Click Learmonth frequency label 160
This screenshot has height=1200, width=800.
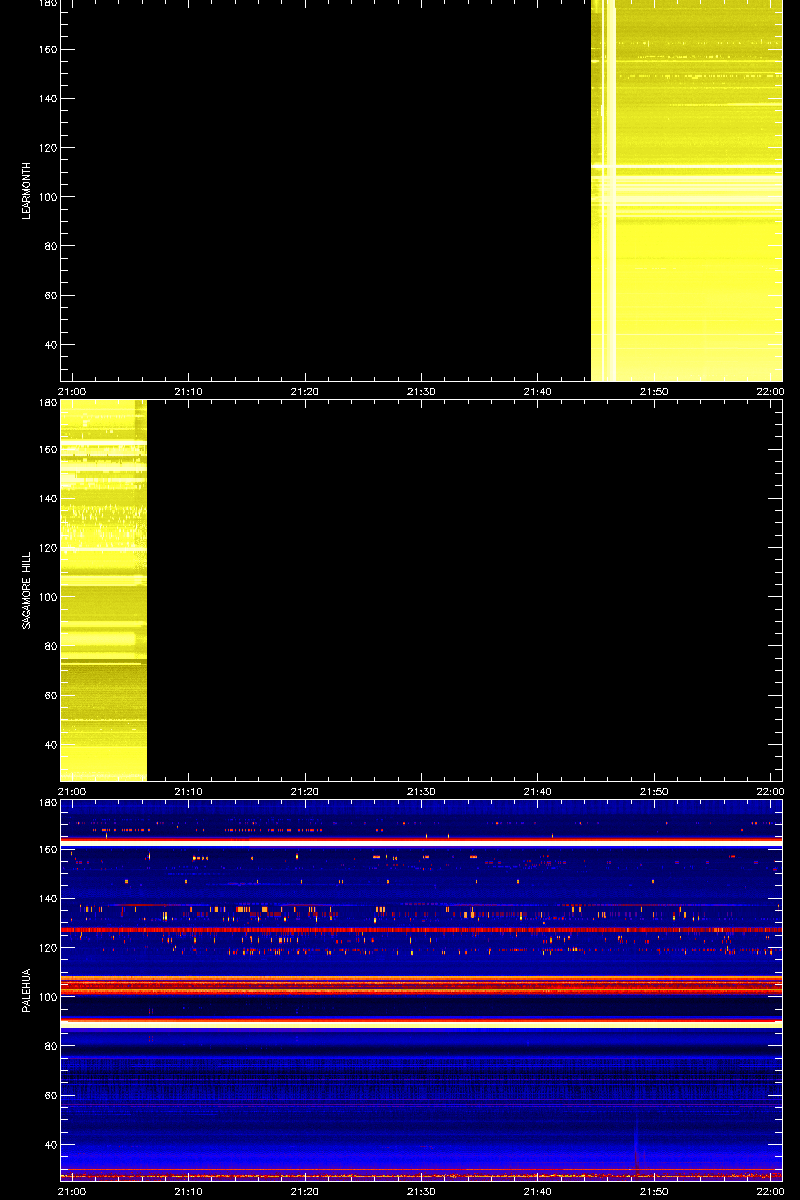click(x=46, y=49)
